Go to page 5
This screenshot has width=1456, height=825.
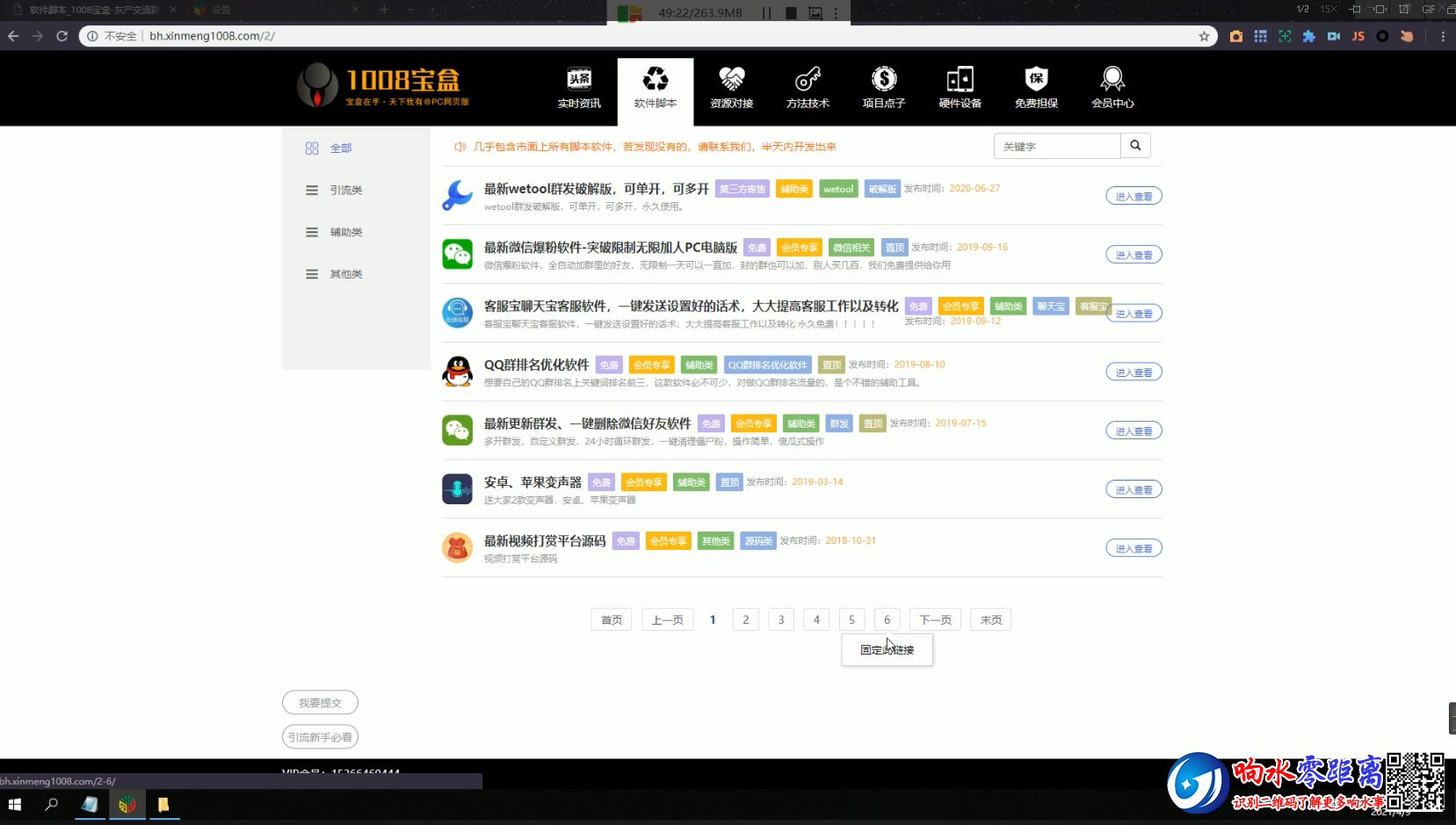851,619
